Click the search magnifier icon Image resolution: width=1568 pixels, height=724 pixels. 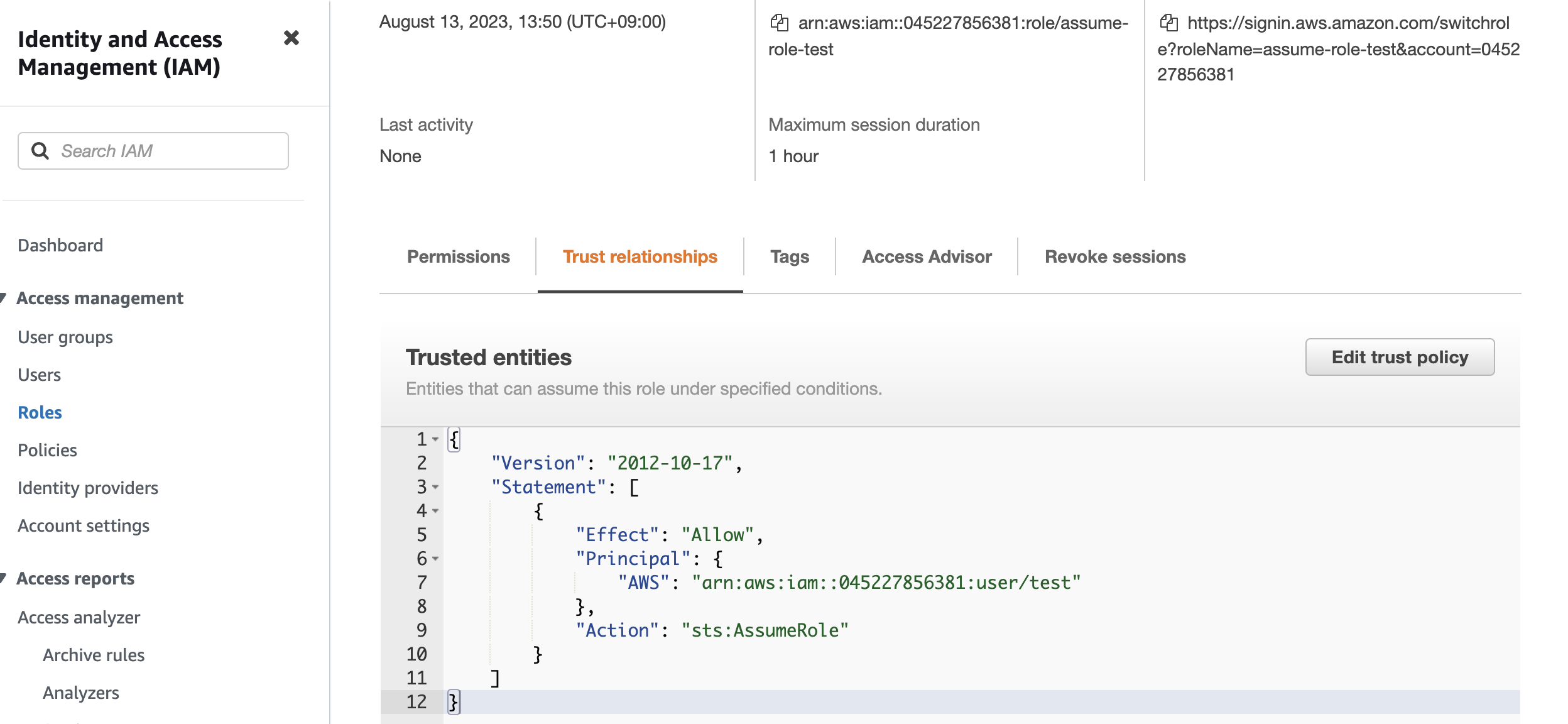click(40, 151)
